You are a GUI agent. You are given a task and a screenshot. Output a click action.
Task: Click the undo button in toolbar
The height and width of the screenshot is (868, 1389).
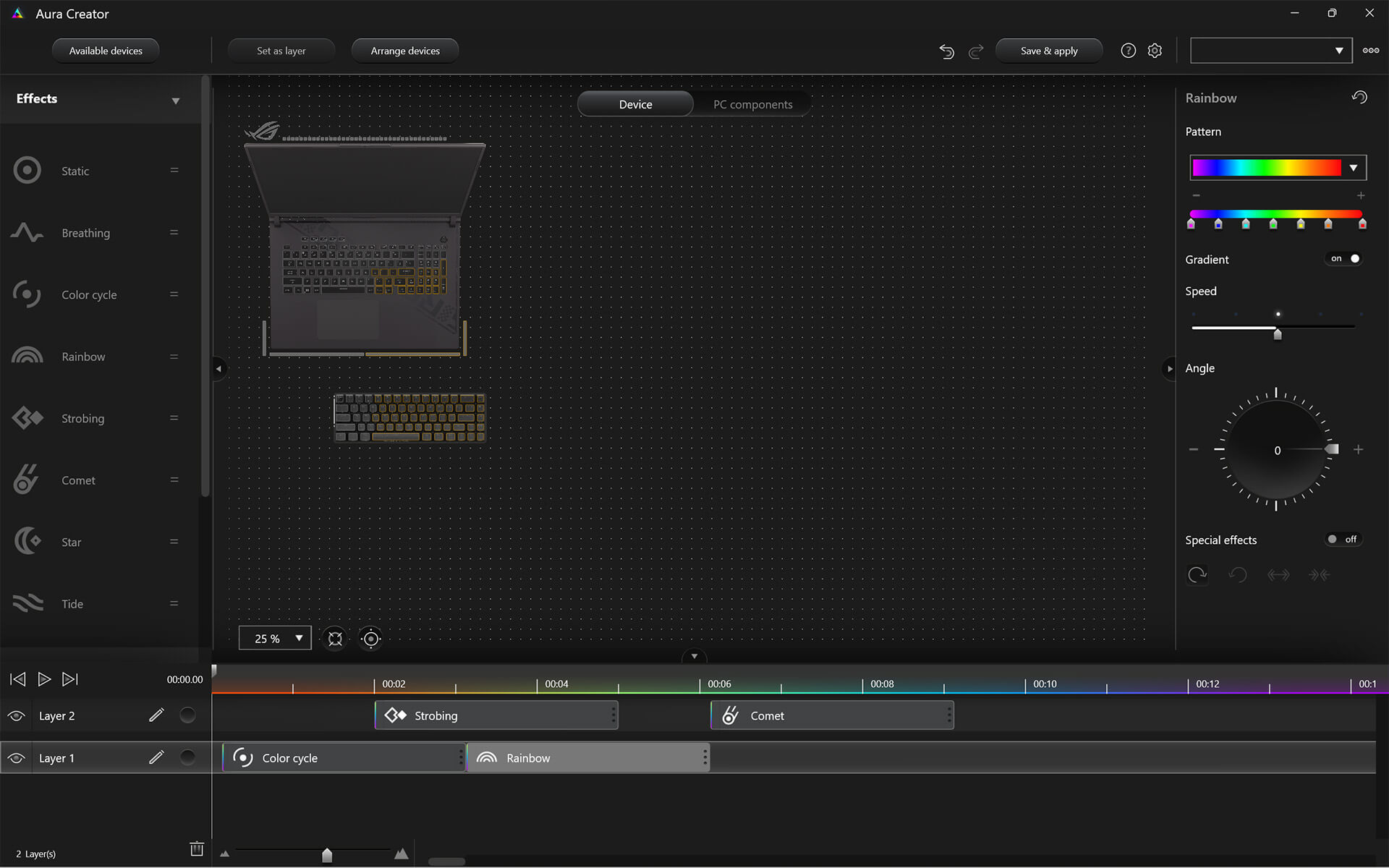pyautogui.click(x=946, y=50)
